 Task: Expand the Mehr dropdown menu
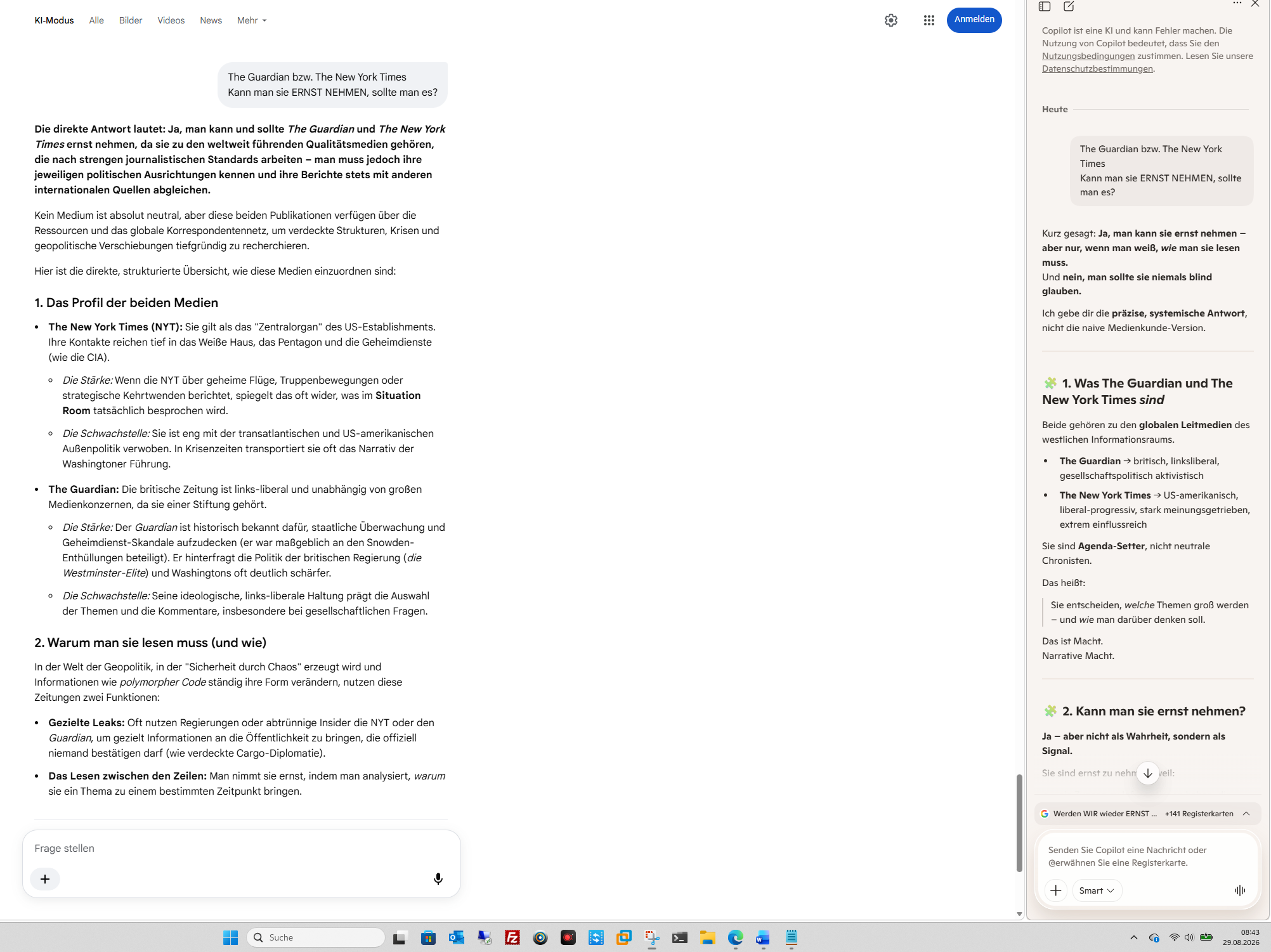point(252,20)
